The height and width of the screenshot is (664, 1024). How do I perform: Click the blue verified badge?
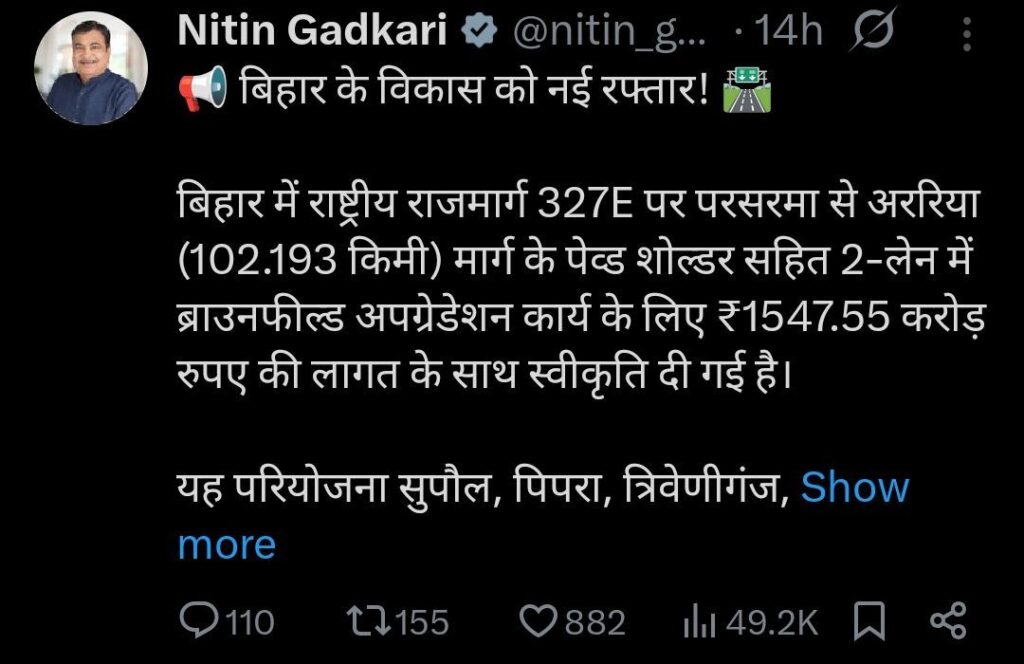point(479,33)
